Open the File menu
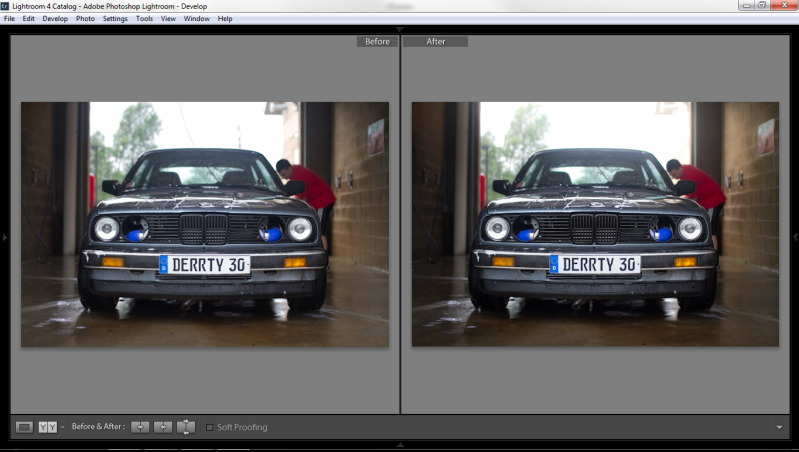This screenshot has height=452, width=799. click(9, 18)
